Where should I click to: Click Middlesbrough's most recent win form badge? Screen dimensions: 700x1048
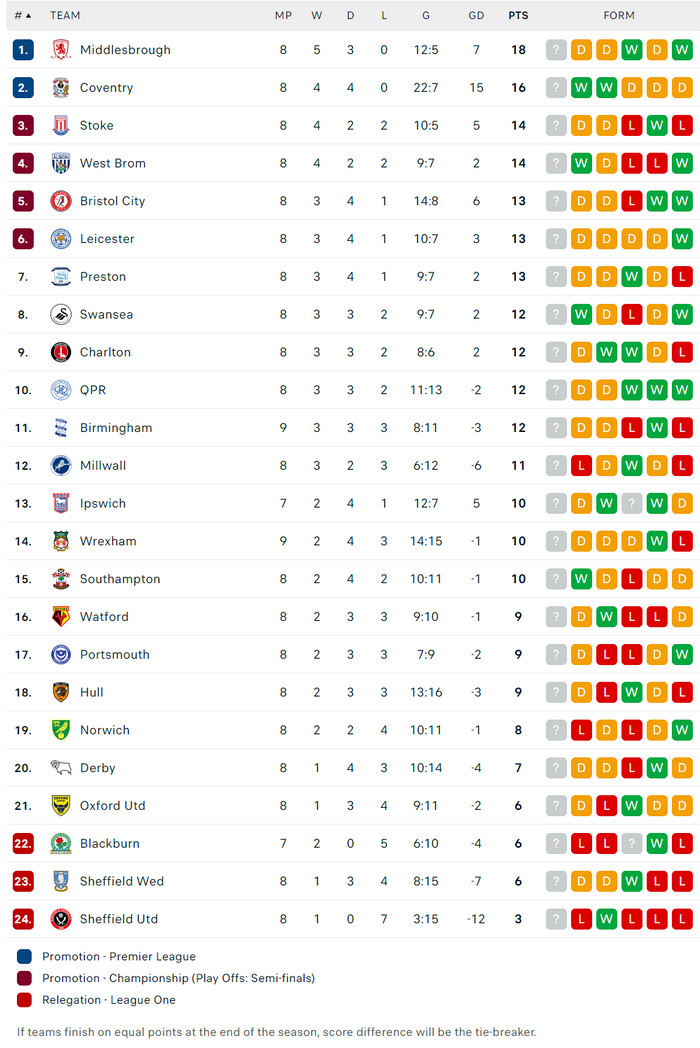(x=682, y=50)
